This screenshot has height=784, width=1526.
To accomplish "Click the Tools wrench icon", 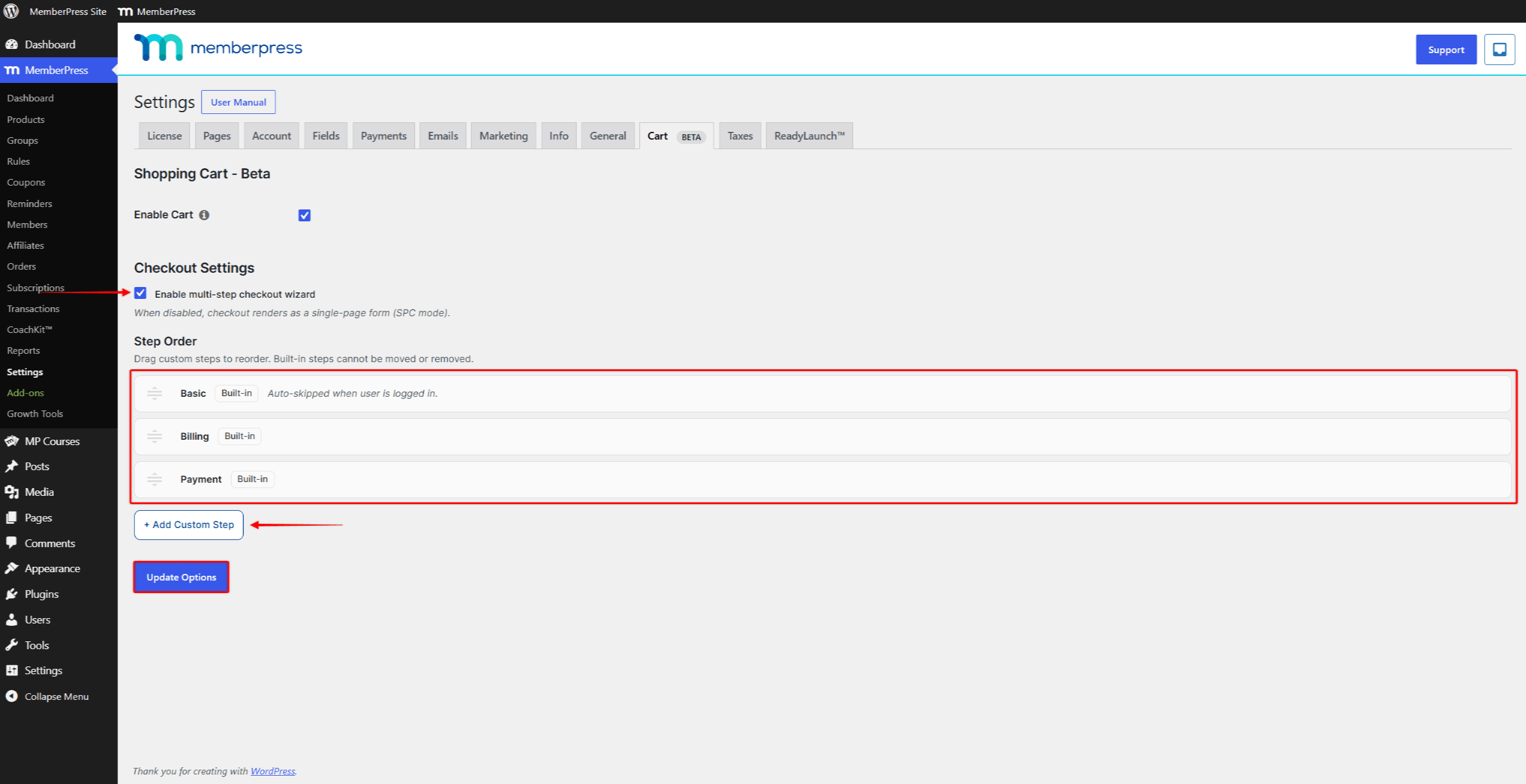I will (11, 645).
